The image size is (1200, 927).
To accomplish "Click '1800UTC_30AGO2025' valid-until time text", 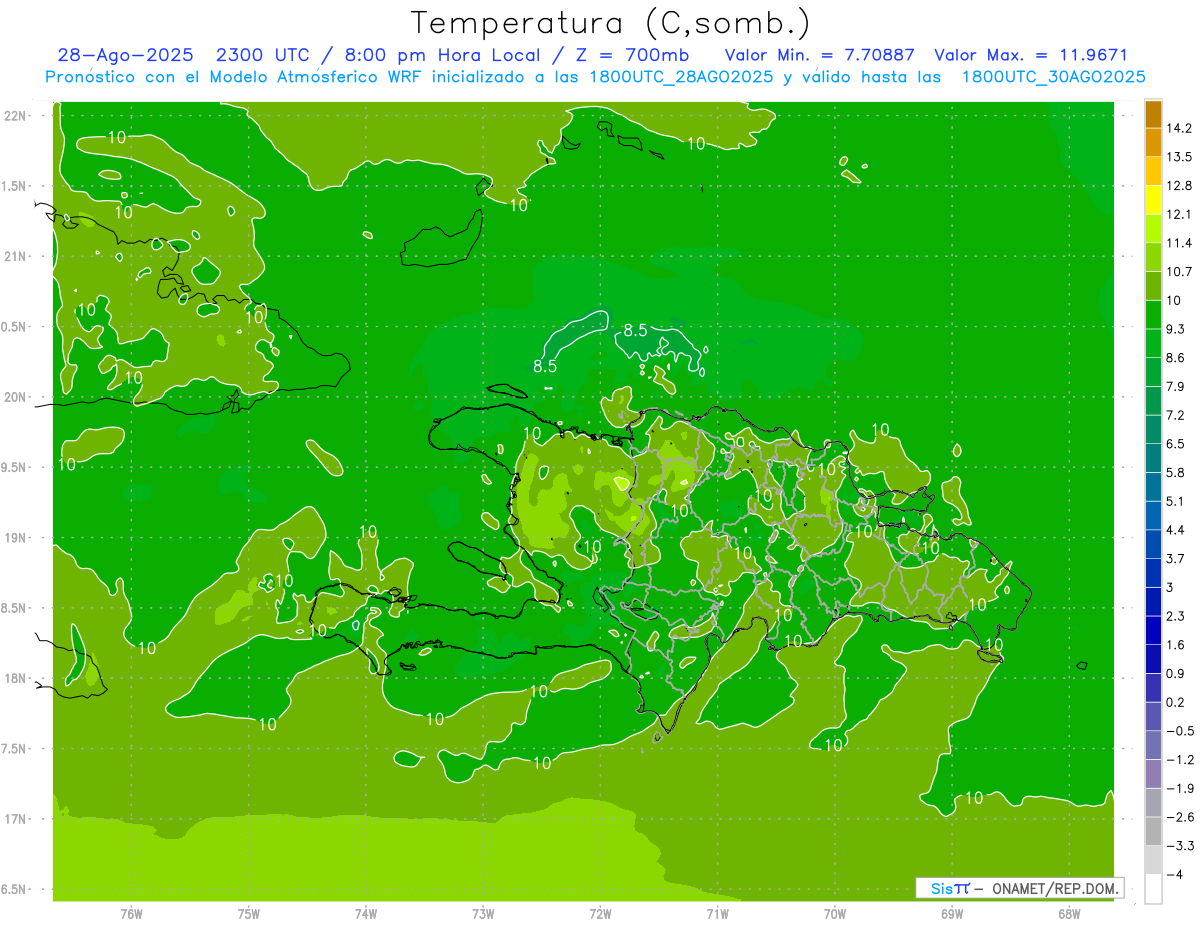I will [x=1053, y=77].
